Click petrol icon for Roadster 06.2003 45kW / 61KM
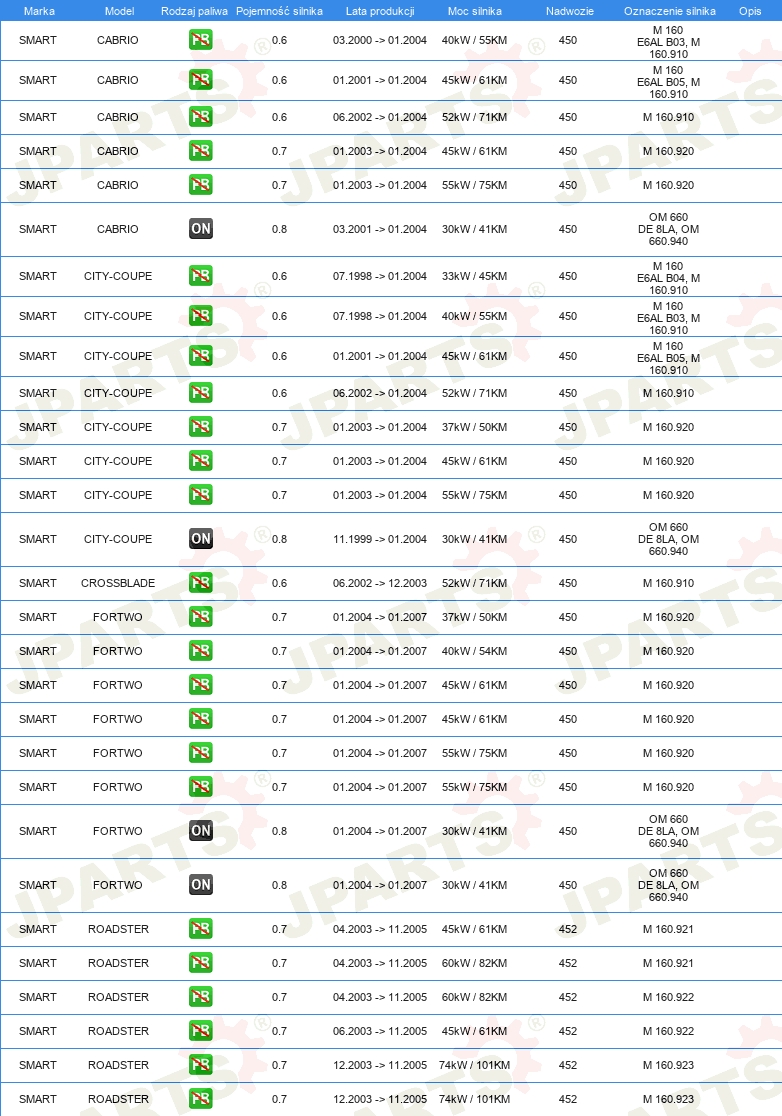The height and width of the screenshot is (1116, 782). coord(201,1031)
